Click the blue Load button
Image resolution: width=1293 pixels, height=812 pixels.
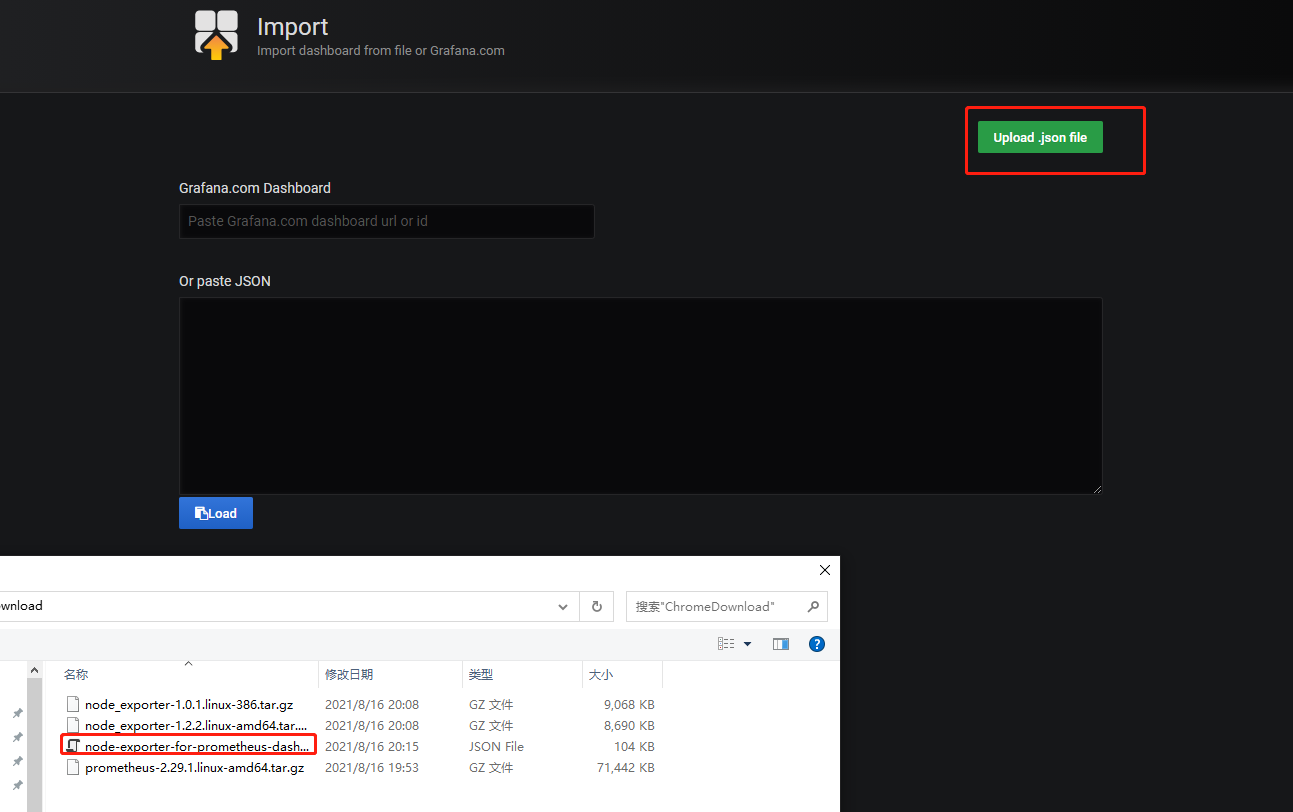[x=216, y=513]
